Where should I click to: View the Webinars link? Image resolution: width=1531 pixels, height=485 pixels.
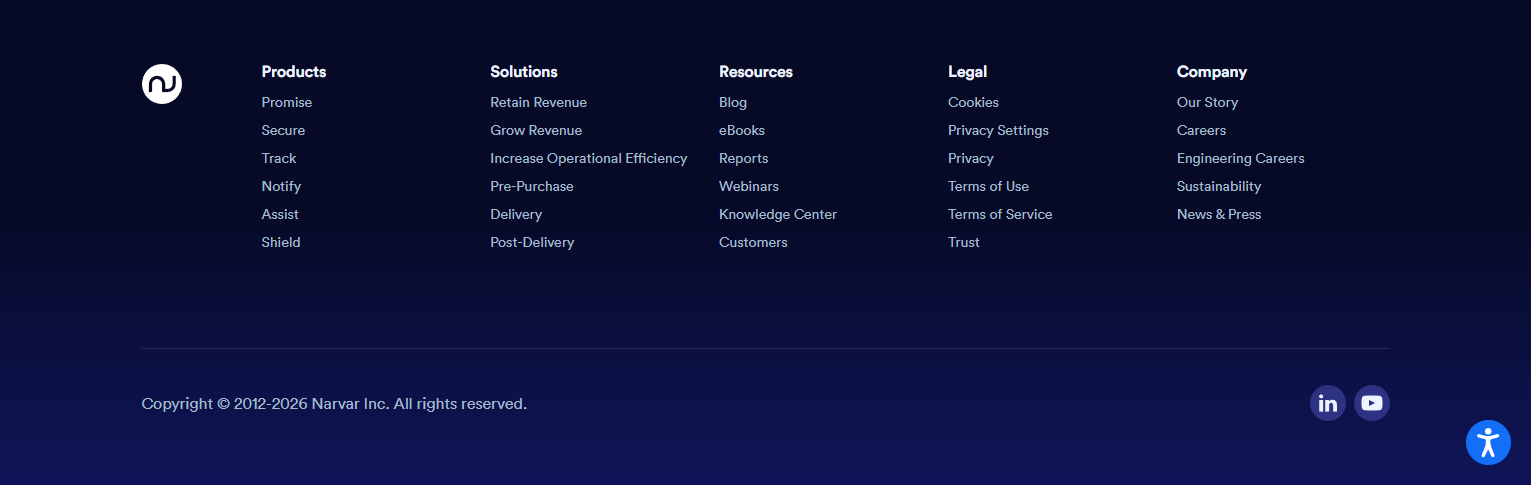pyautogui.click(x=749, y=186)
